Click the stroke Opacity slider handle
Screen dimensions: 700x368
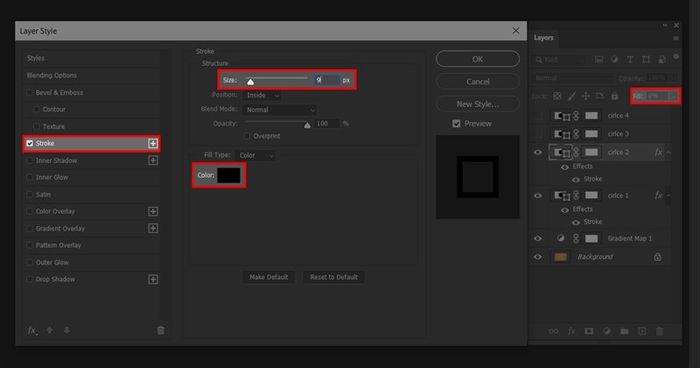tap(307, 125)
